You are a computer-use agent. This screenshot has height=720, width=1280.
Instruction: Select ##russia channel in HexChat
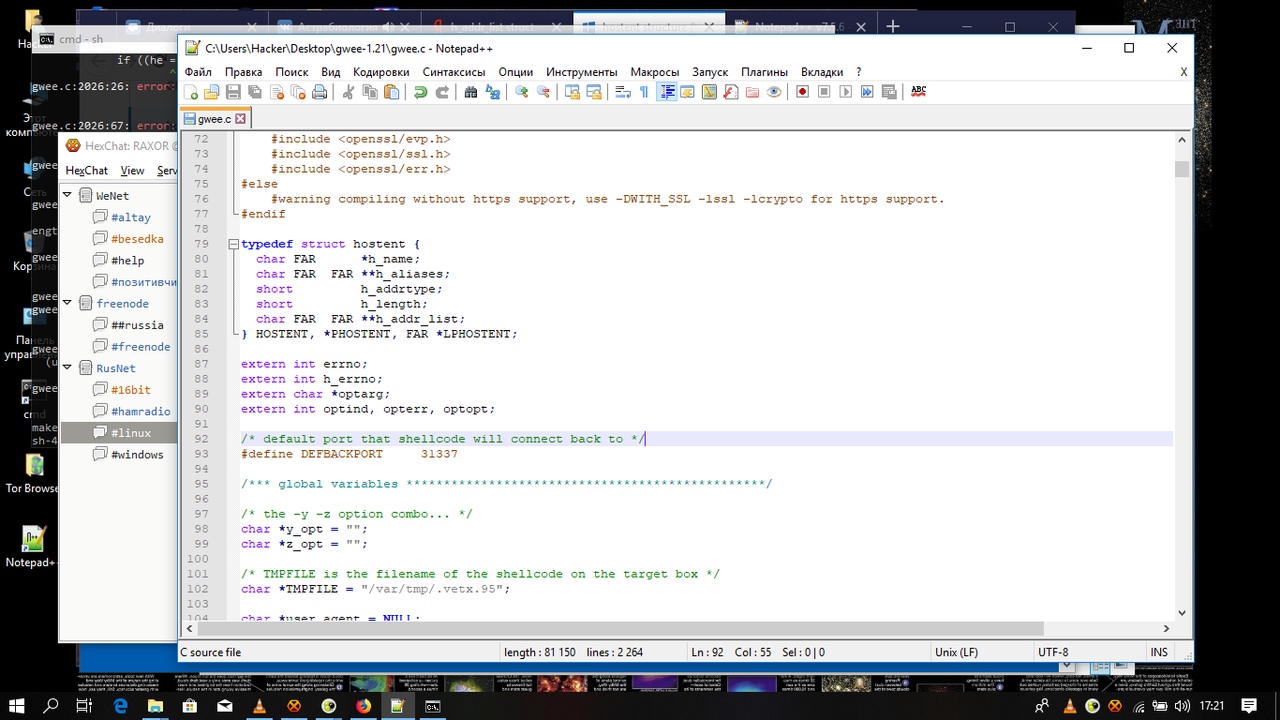[x=137, y=325]
